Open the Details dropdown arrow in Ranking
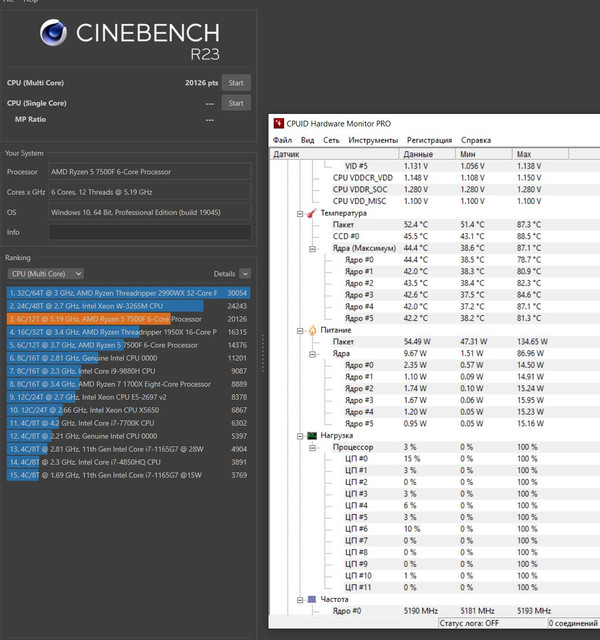 245,273
